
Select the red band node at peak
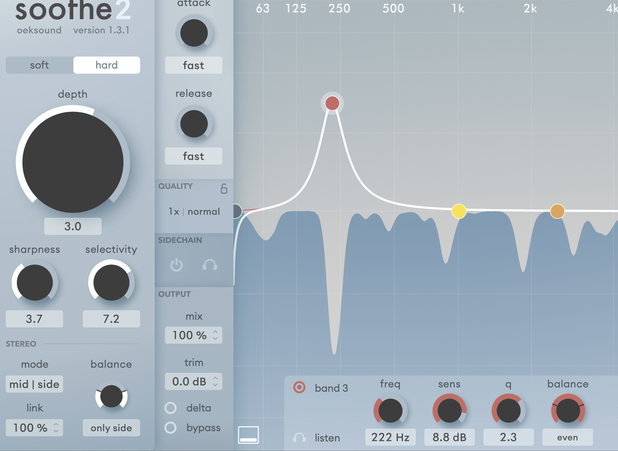(x=332, y=103)
